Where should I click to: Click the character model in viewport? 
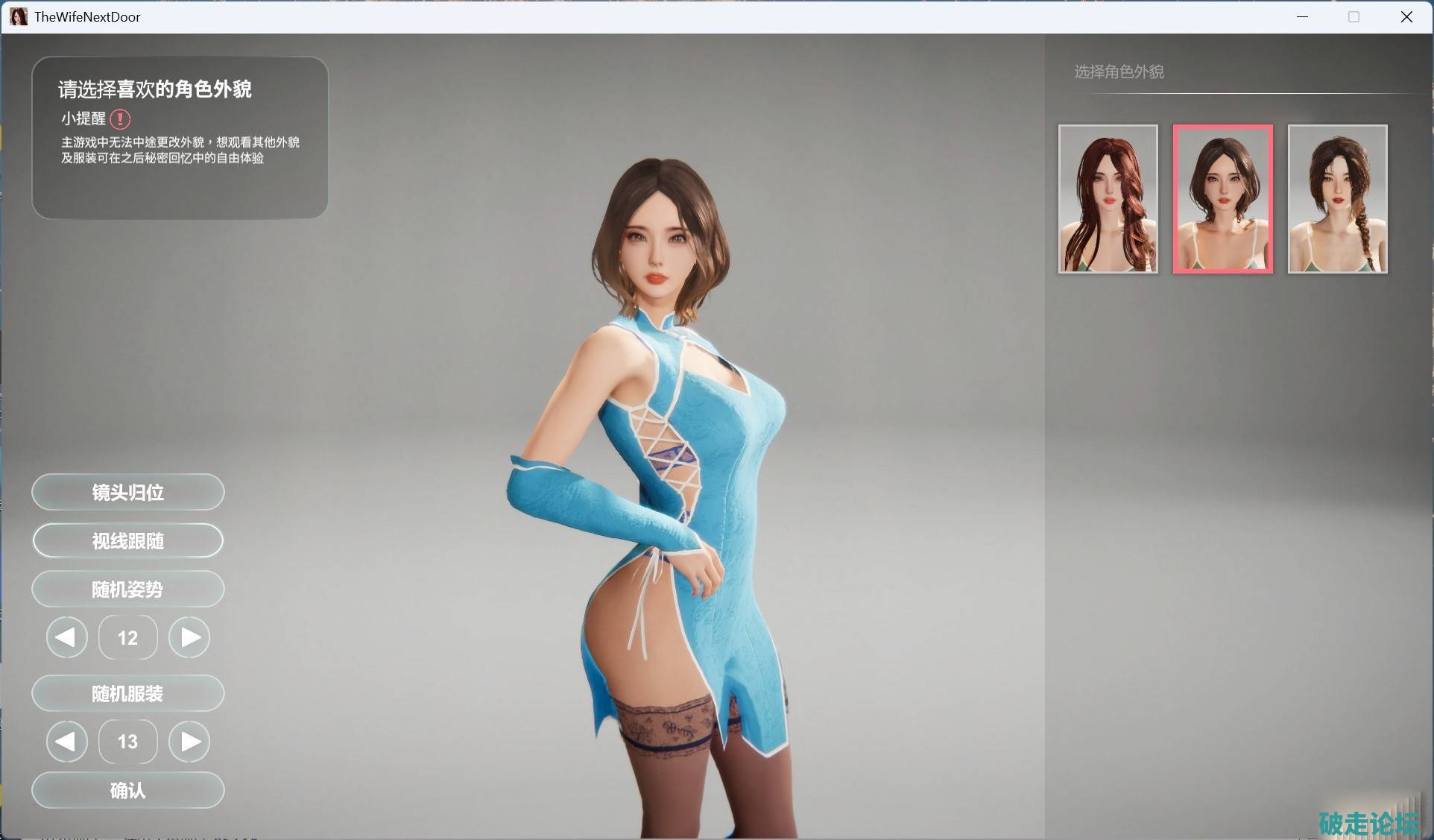(671, 484)
